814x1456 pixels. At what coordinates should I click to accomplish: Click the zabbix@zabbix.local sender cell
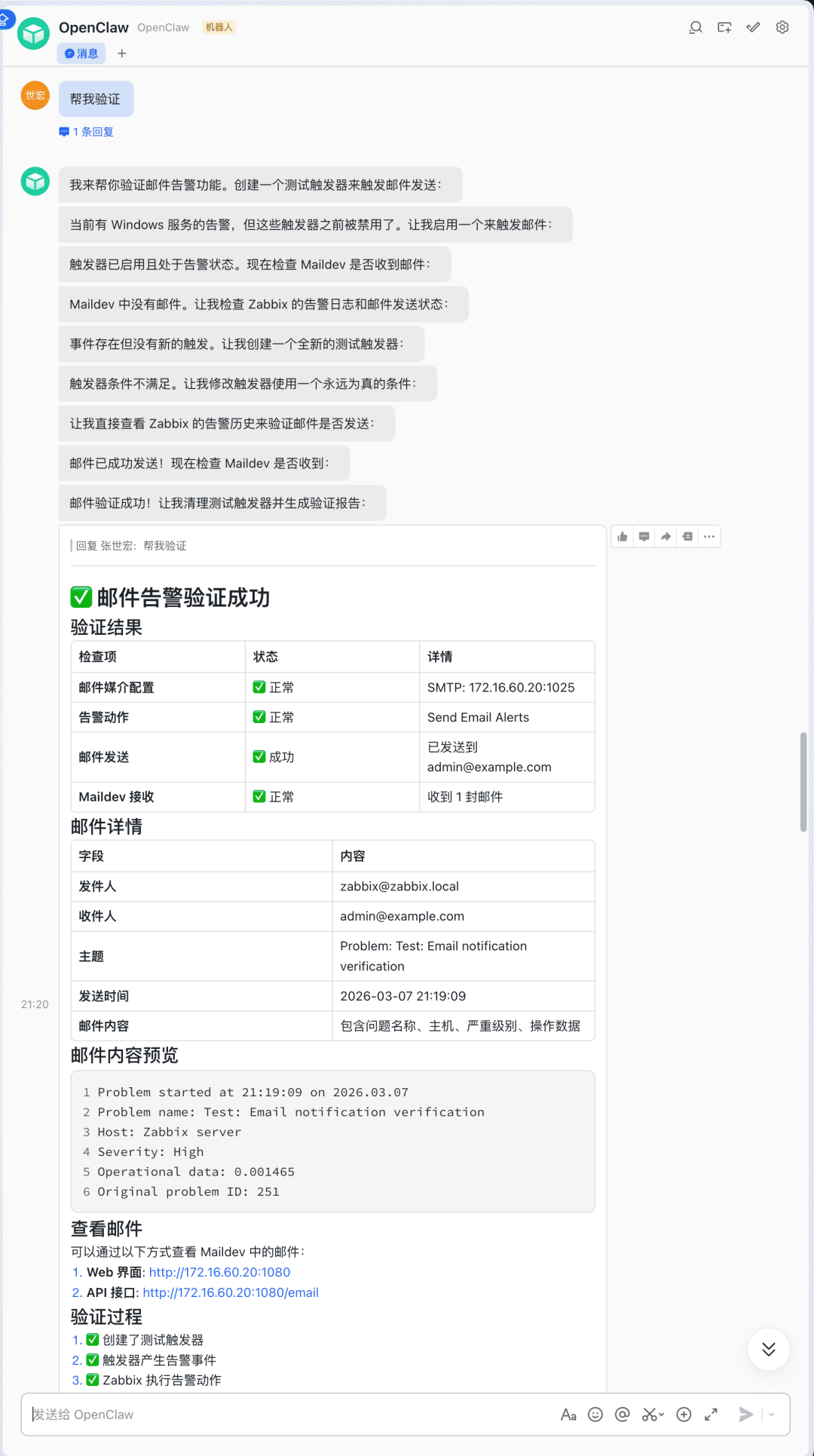(x=463, y=886)
